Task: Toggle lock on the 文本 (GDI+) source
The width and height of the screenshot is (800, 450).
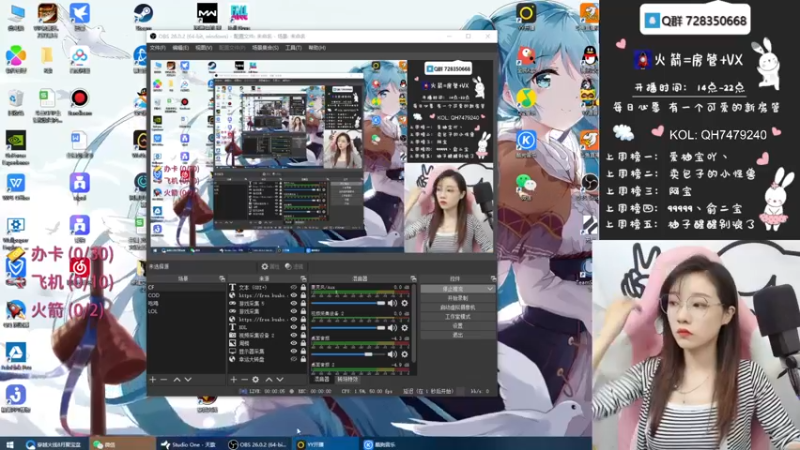Action: (x=303, y=287)
